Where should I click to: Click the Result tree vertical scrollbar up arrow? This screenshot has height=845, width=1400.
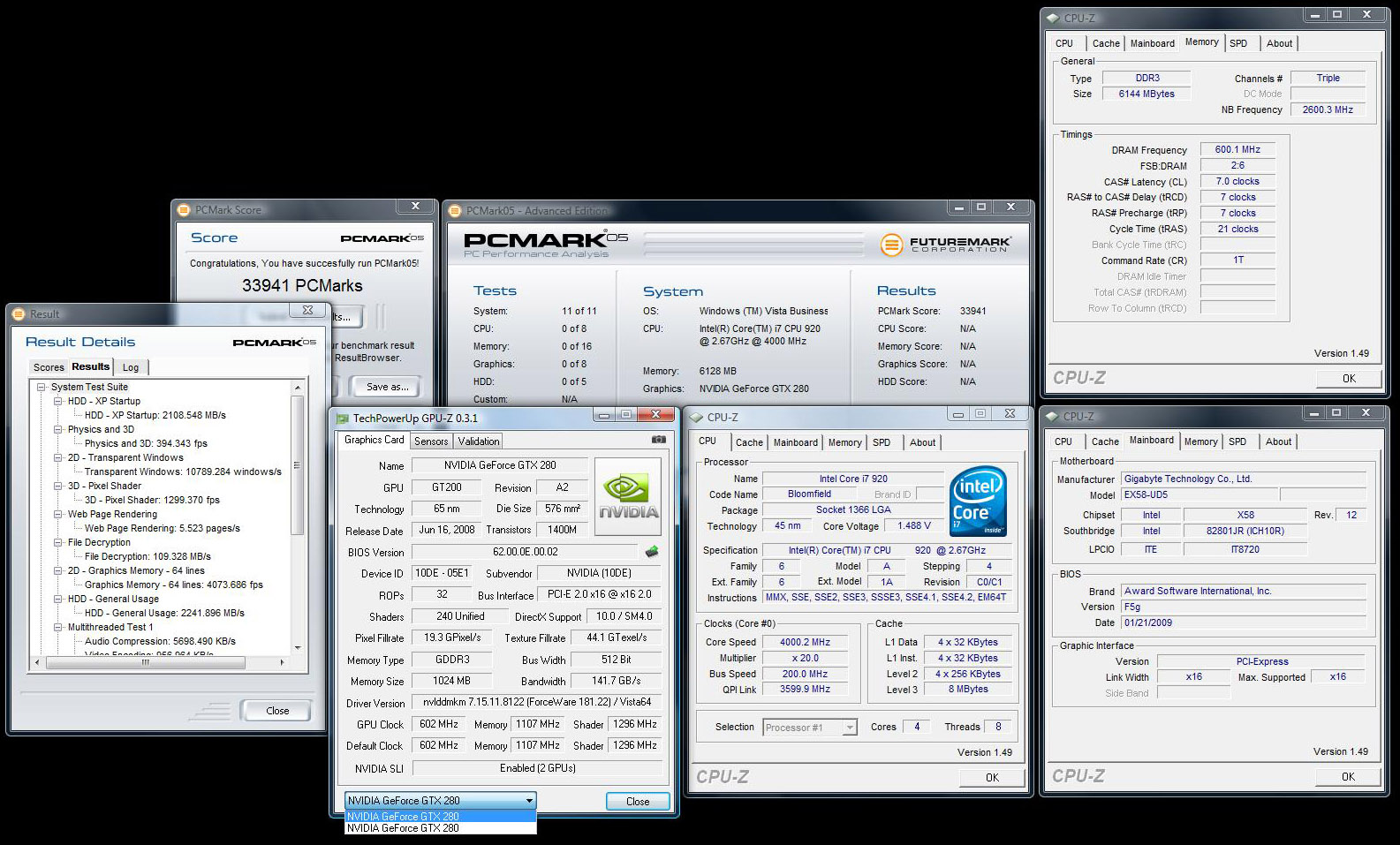298,388
